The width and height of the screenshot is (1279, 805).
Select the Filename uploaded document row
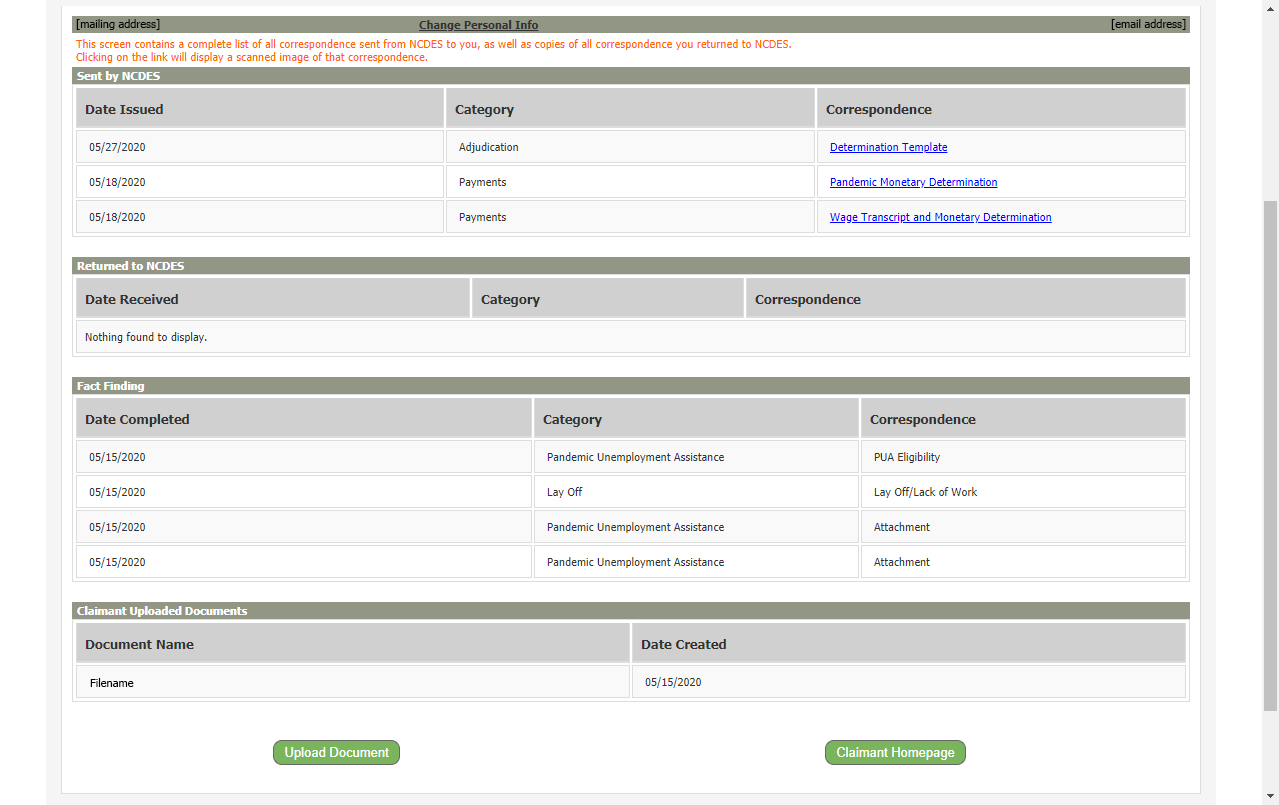pyautogui.click(x=111, y=683)
